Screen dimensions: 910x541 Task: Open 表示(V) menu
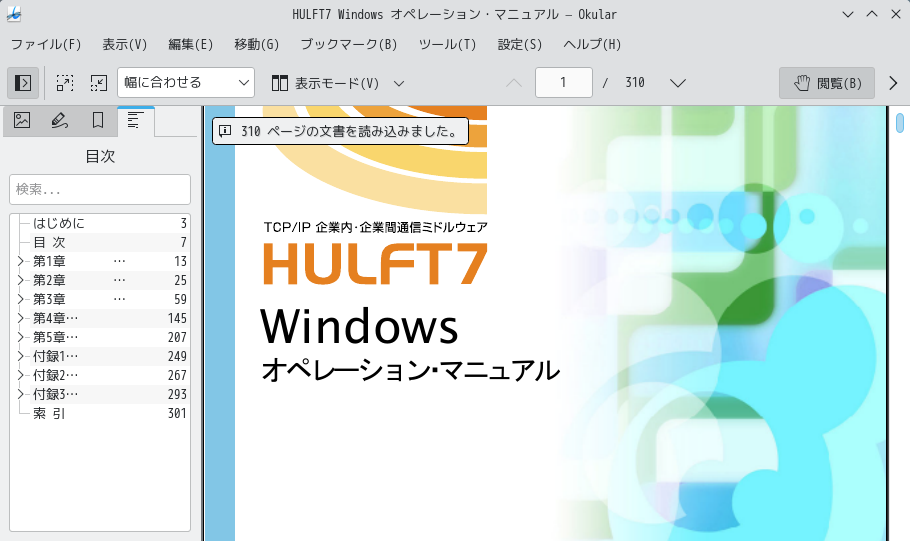point(125,44)
